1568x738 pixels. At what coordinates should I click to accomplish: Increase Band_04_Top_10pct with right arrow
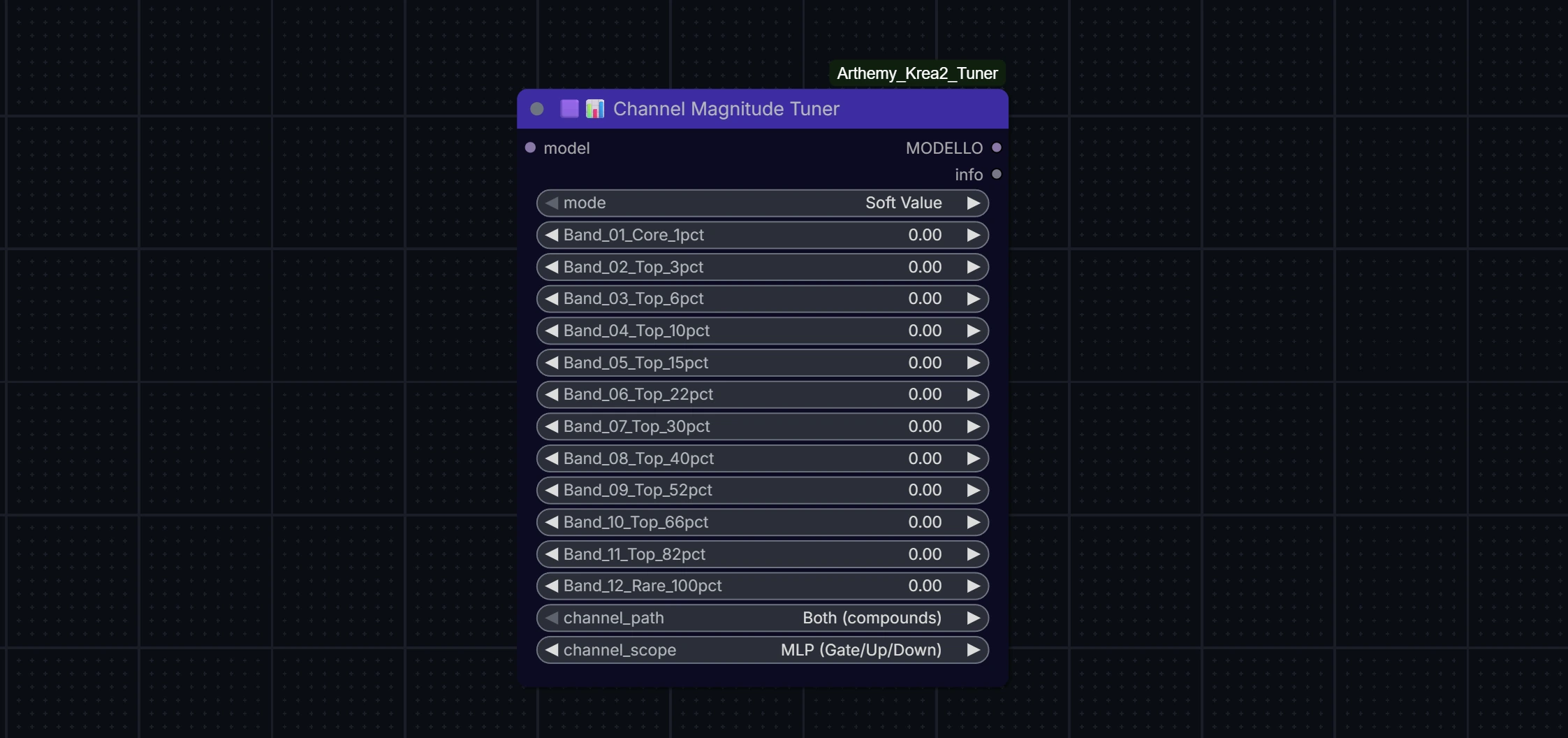[973, 331]
